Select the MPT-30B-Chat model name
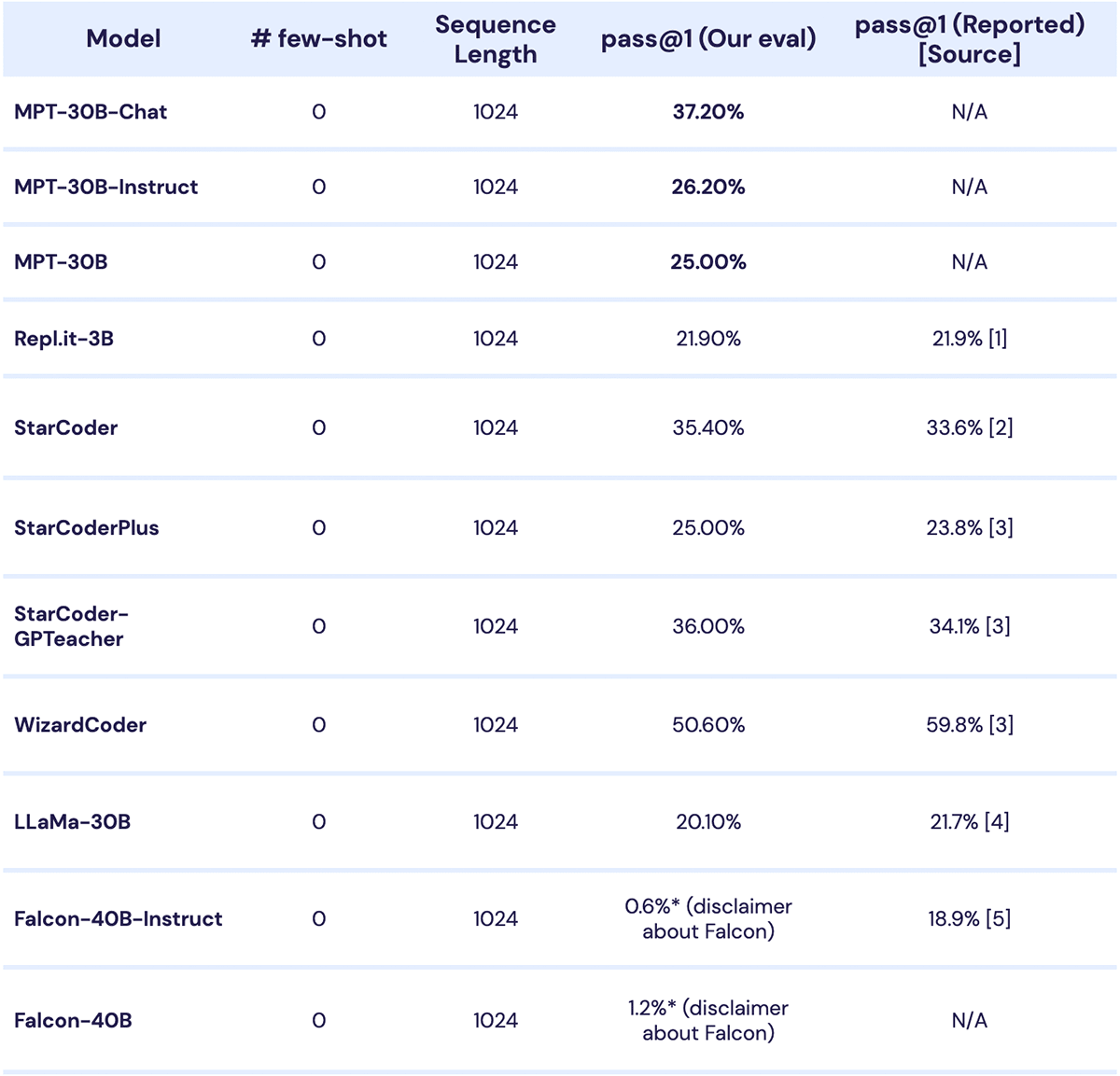 [x=91, y=112]
